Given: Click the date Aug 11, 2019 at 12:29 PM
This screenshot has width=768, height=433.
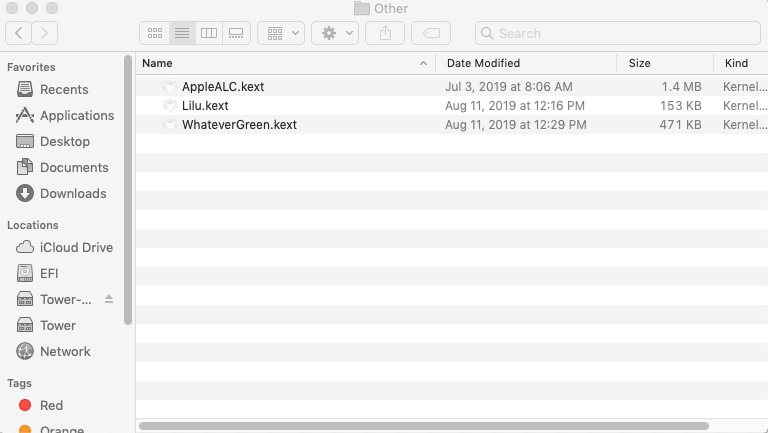Looking at the screenshot, I should click(516, 125).
